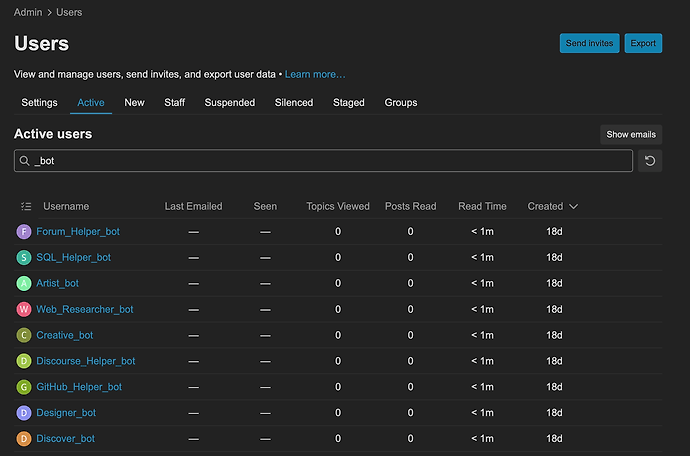Open the Groups tab
This screenshot has width=690, height=456.
[401, 103]
